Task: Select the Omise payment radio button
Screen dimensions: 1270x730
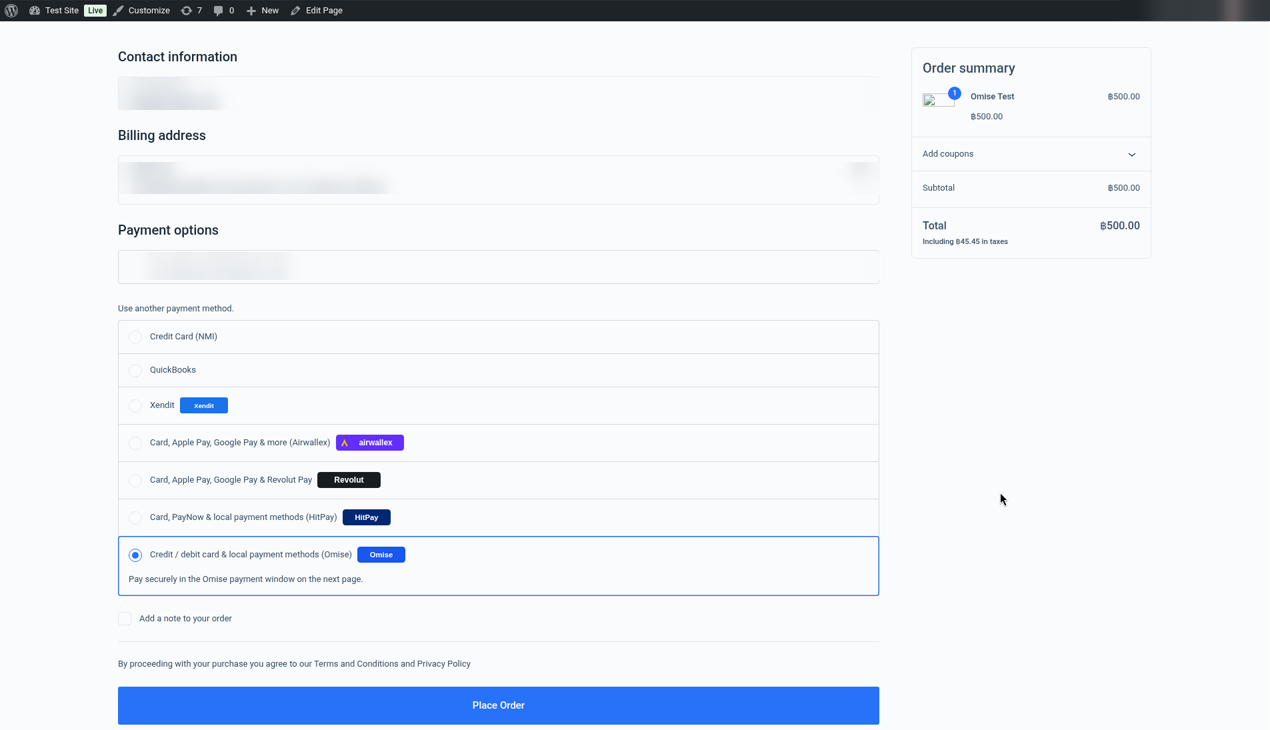Action: (x=135, y=555)
